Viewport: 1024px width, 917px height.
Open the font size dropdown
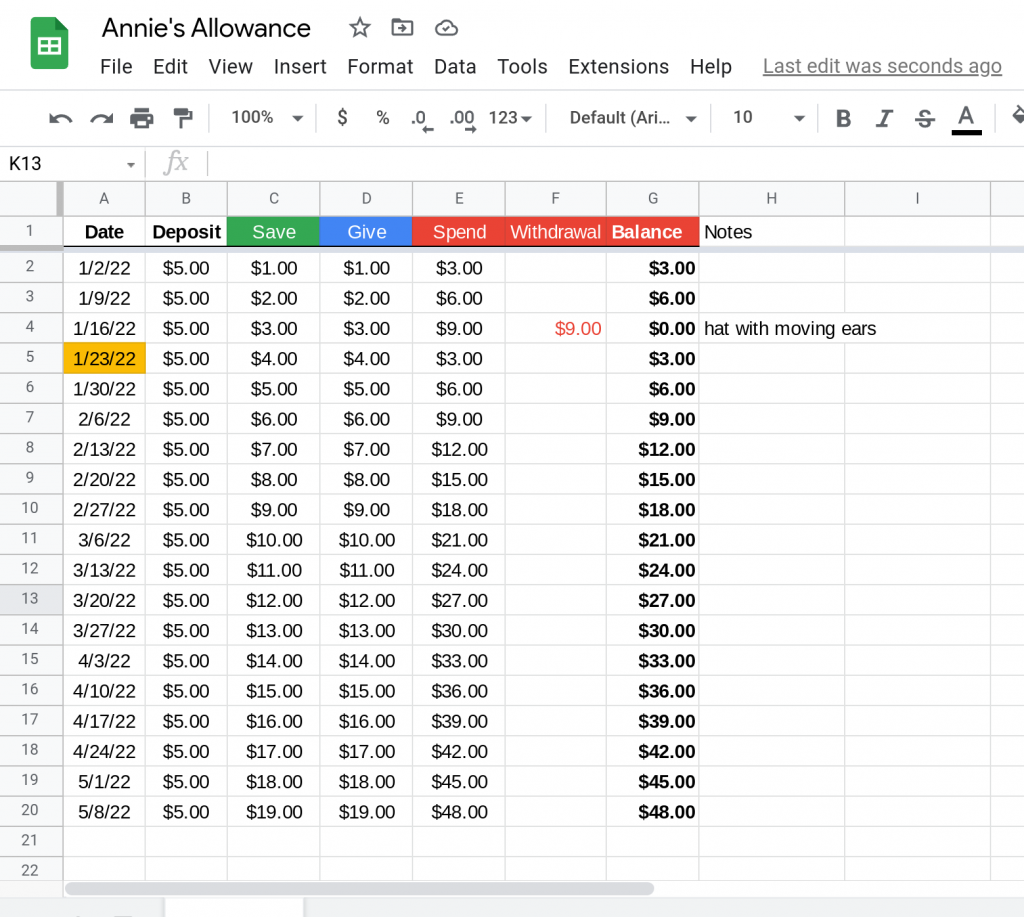tap(769, 118)
